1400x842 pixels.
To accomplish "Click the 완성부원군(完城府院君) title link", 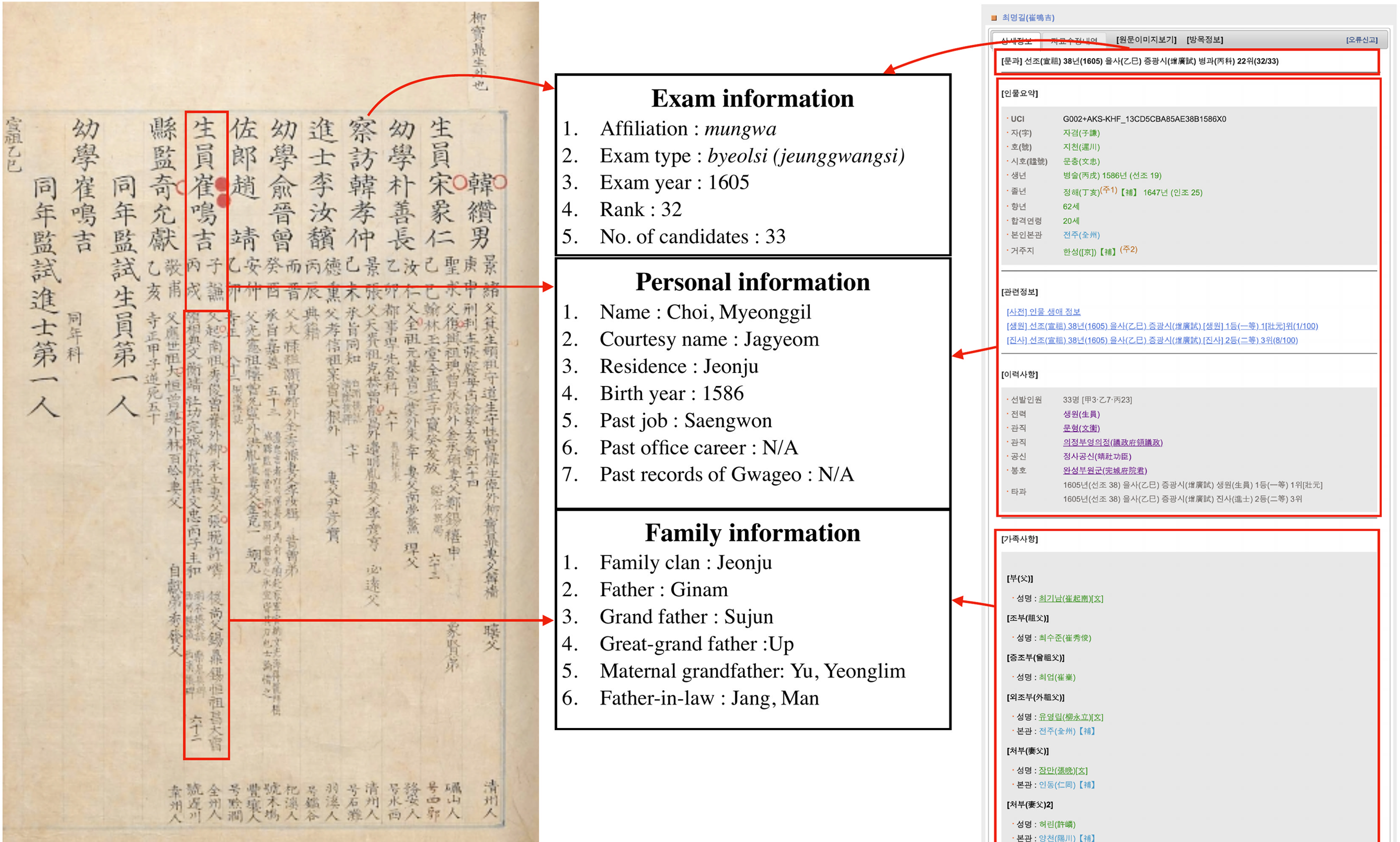I will 1103,470.
